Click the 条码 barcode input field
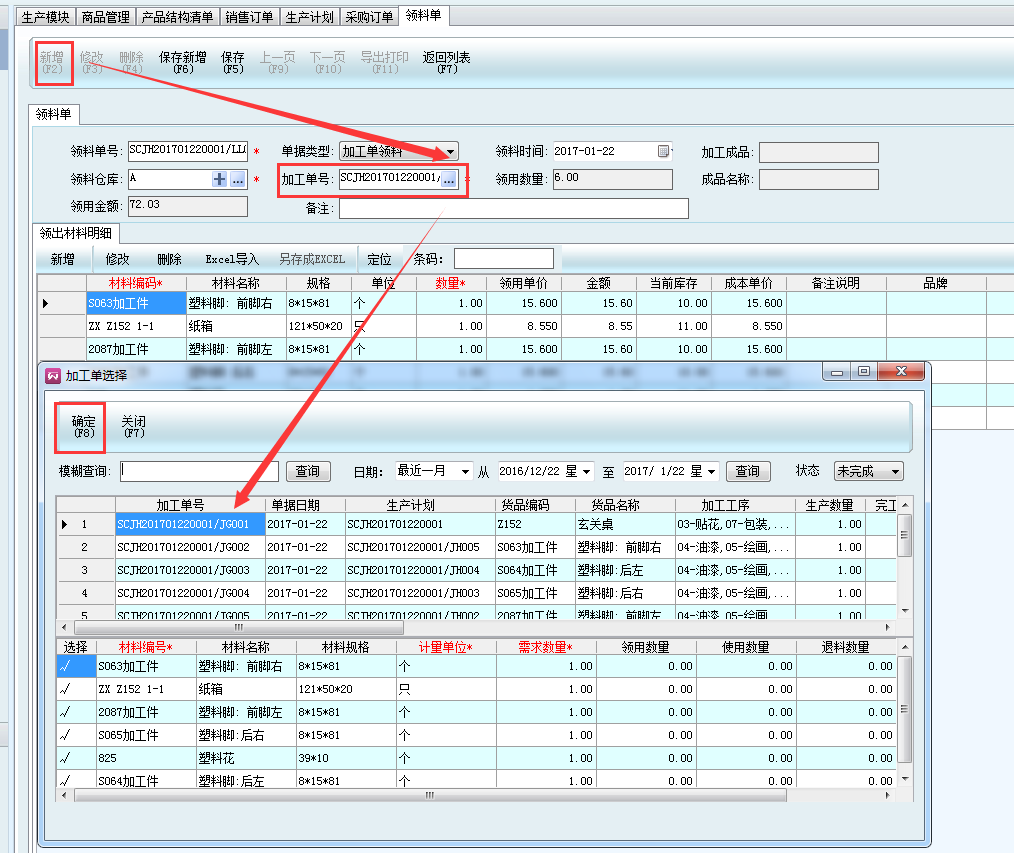The height and width of the screenshot is (853, 1014). (x=503, y=259)
